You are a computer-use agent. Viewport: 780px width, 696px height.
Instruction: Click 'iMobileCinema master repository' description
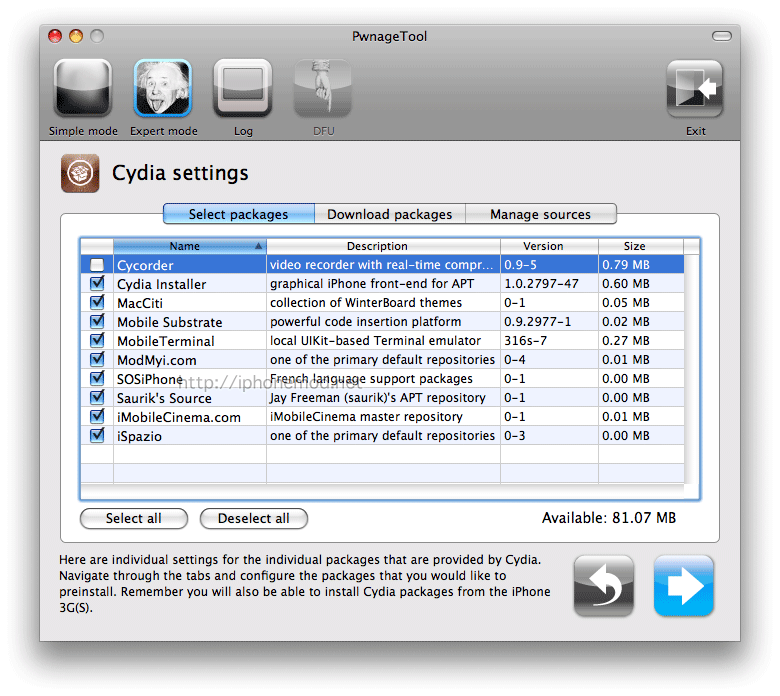[x=366, y=416]
